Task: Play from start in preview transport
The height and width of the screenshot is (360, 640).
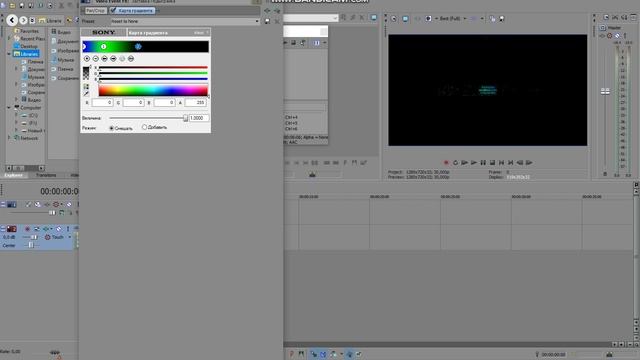Action: [464, 163]
